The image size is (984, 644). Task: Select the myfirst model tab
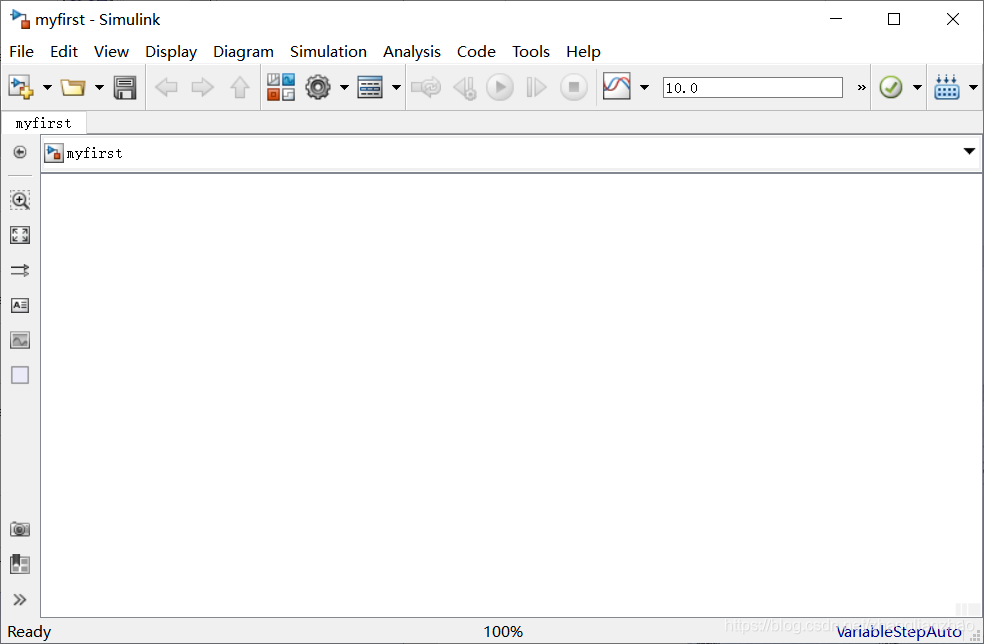[44, 123]
